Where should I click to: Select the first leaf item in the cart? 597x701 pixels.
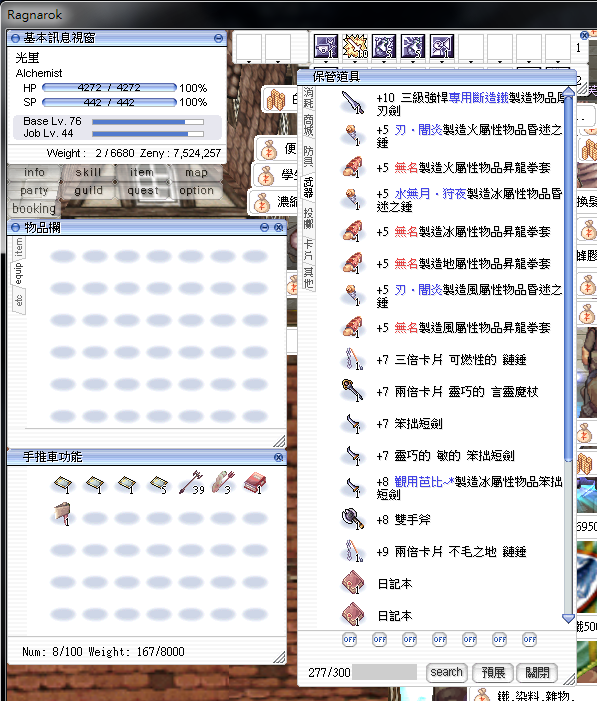tap(63, 484)
